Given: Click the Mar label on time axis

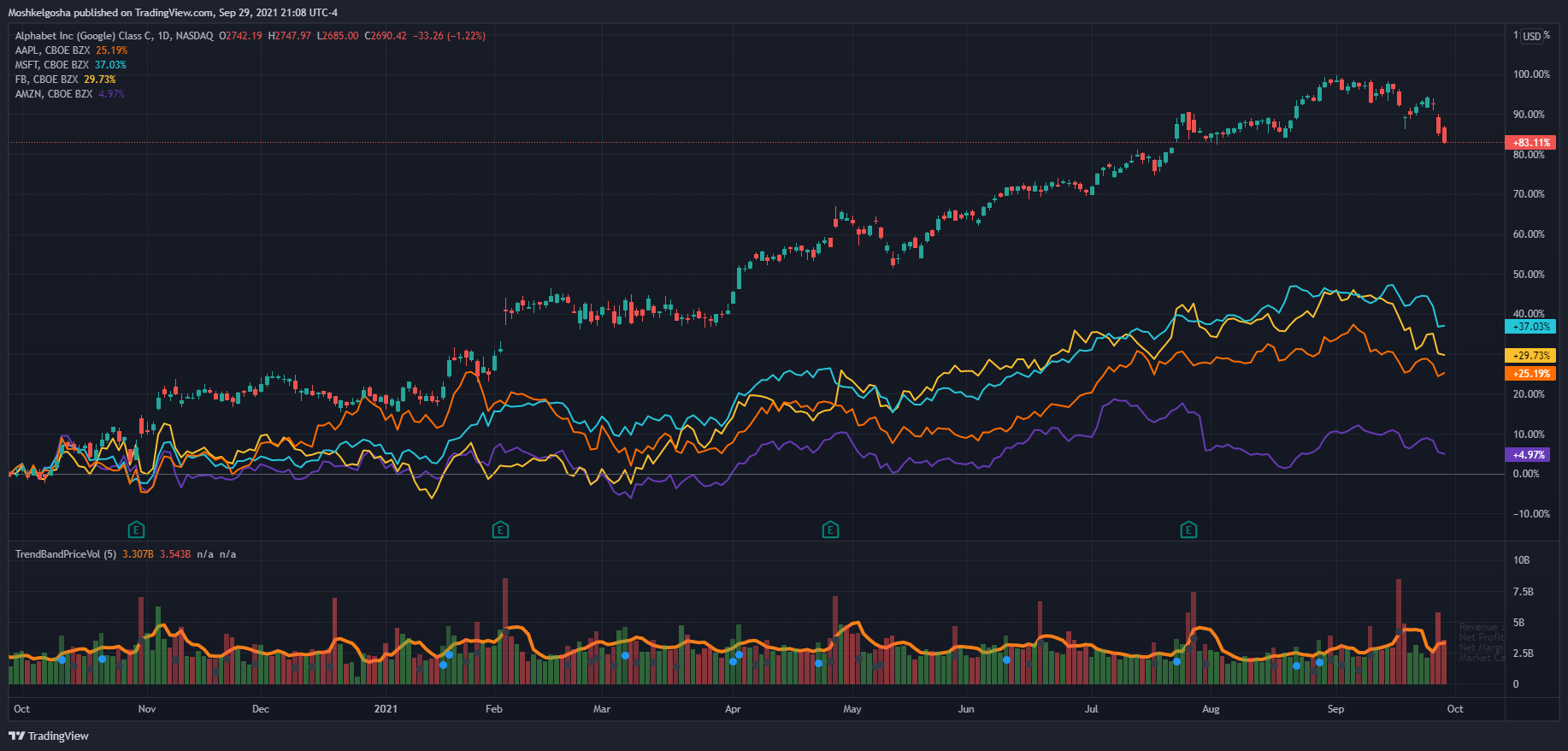Looking at the screenshot, I should (602, 709).
